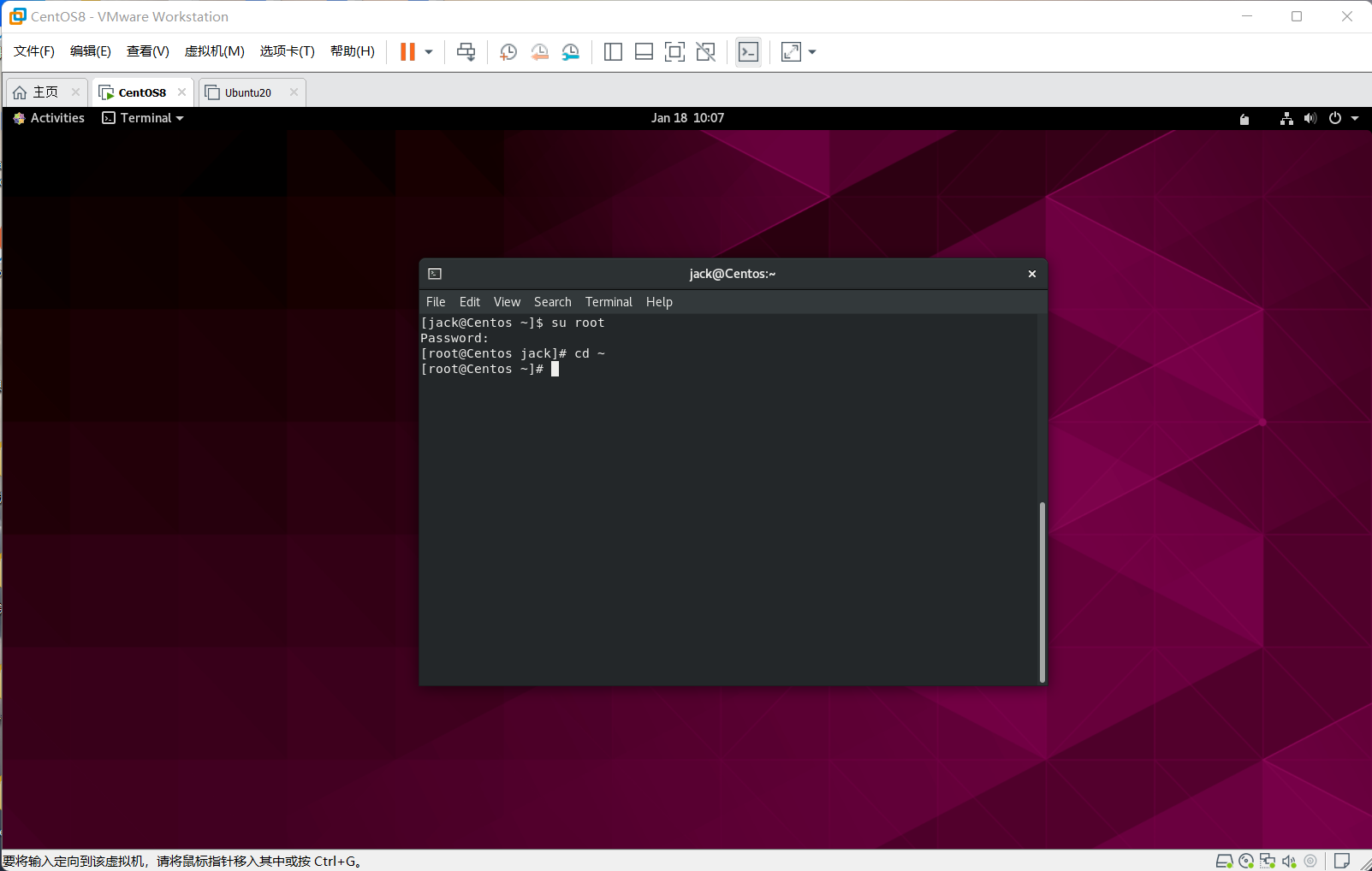1372x871 pixels.
Task: Click the terminal cursor at the root prompt
Action: [x=555, y=369]
